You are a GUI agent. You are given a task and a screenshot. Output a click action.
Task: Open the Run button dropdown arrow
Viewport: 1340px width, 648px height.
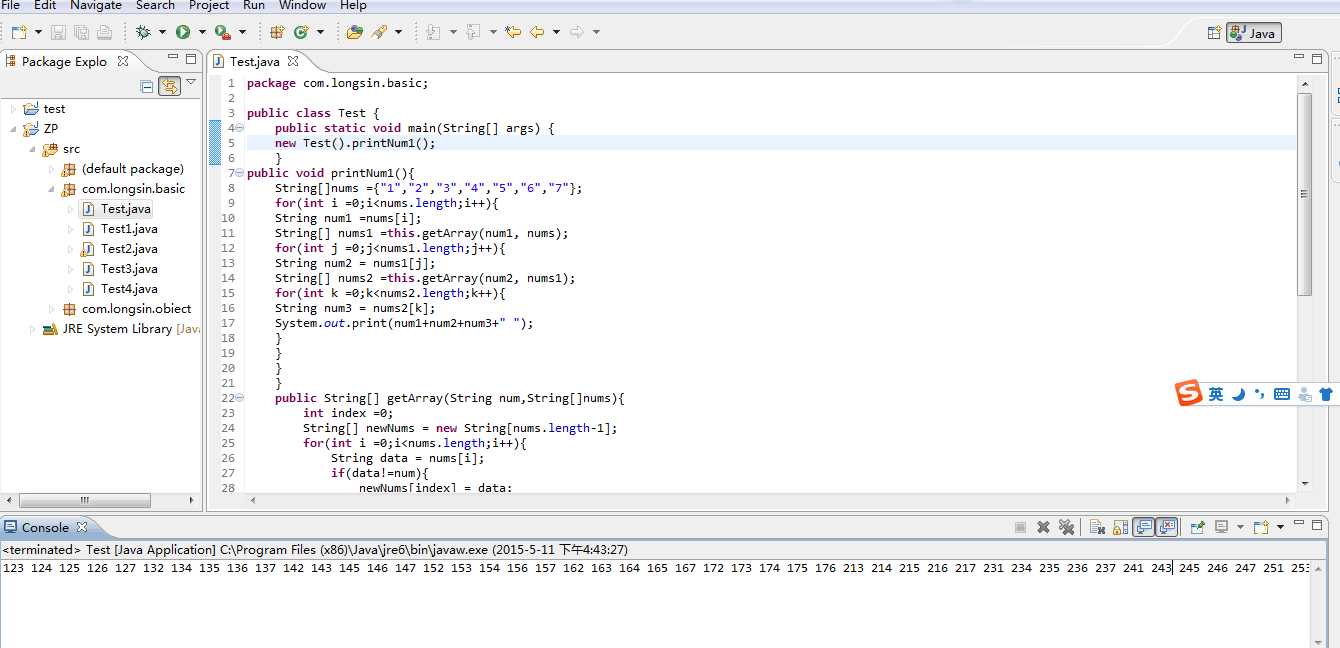(202, 32)
